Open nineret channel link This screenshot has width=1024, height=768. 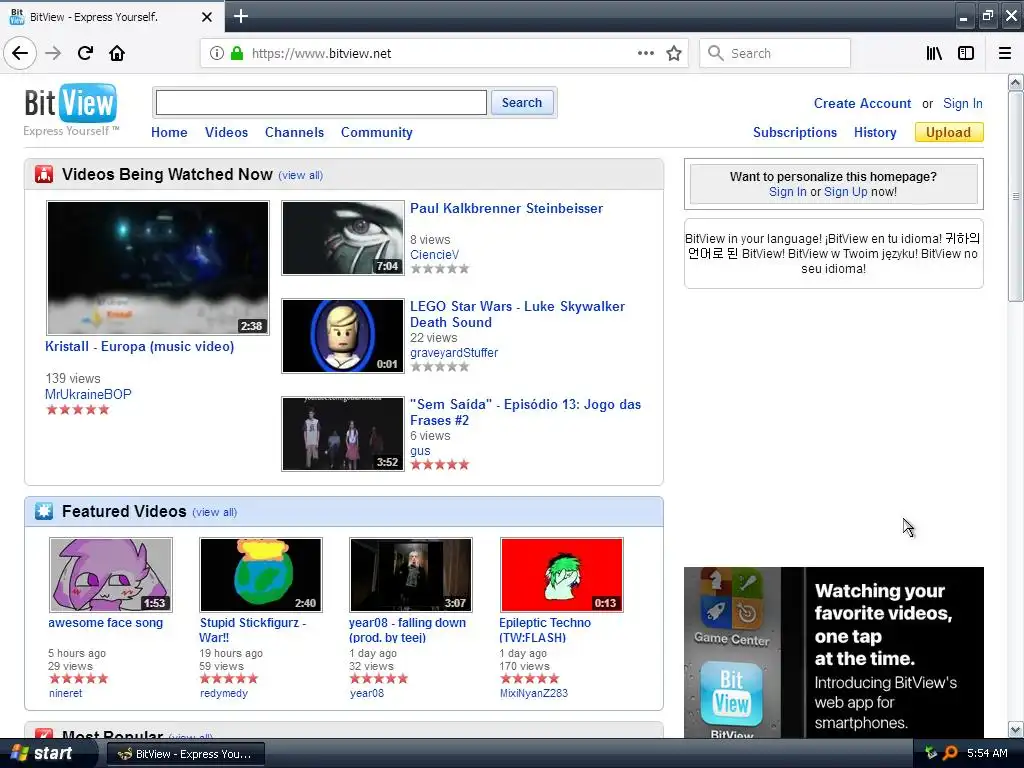tap(65, 693)
